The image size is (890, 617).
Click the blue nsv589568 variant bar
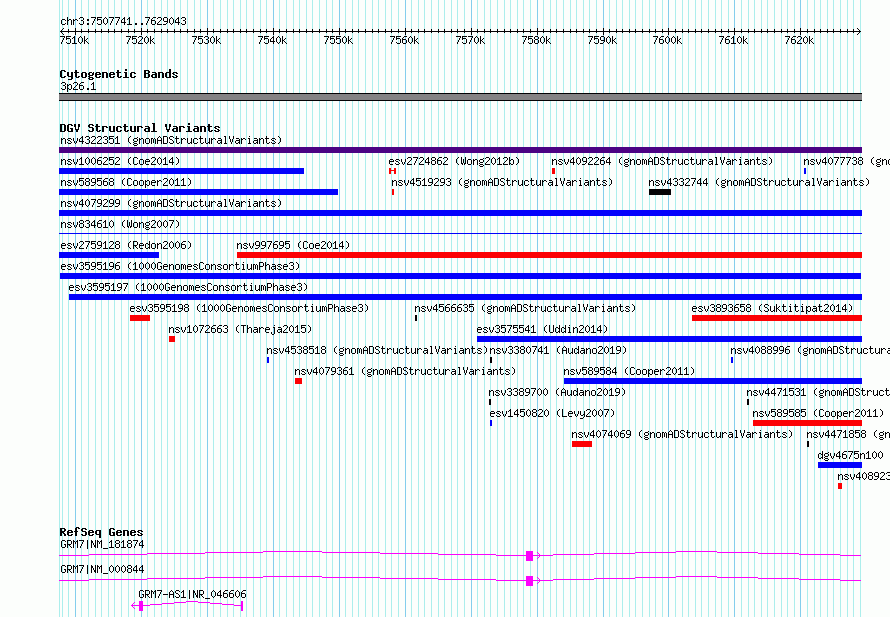(199, 192)
